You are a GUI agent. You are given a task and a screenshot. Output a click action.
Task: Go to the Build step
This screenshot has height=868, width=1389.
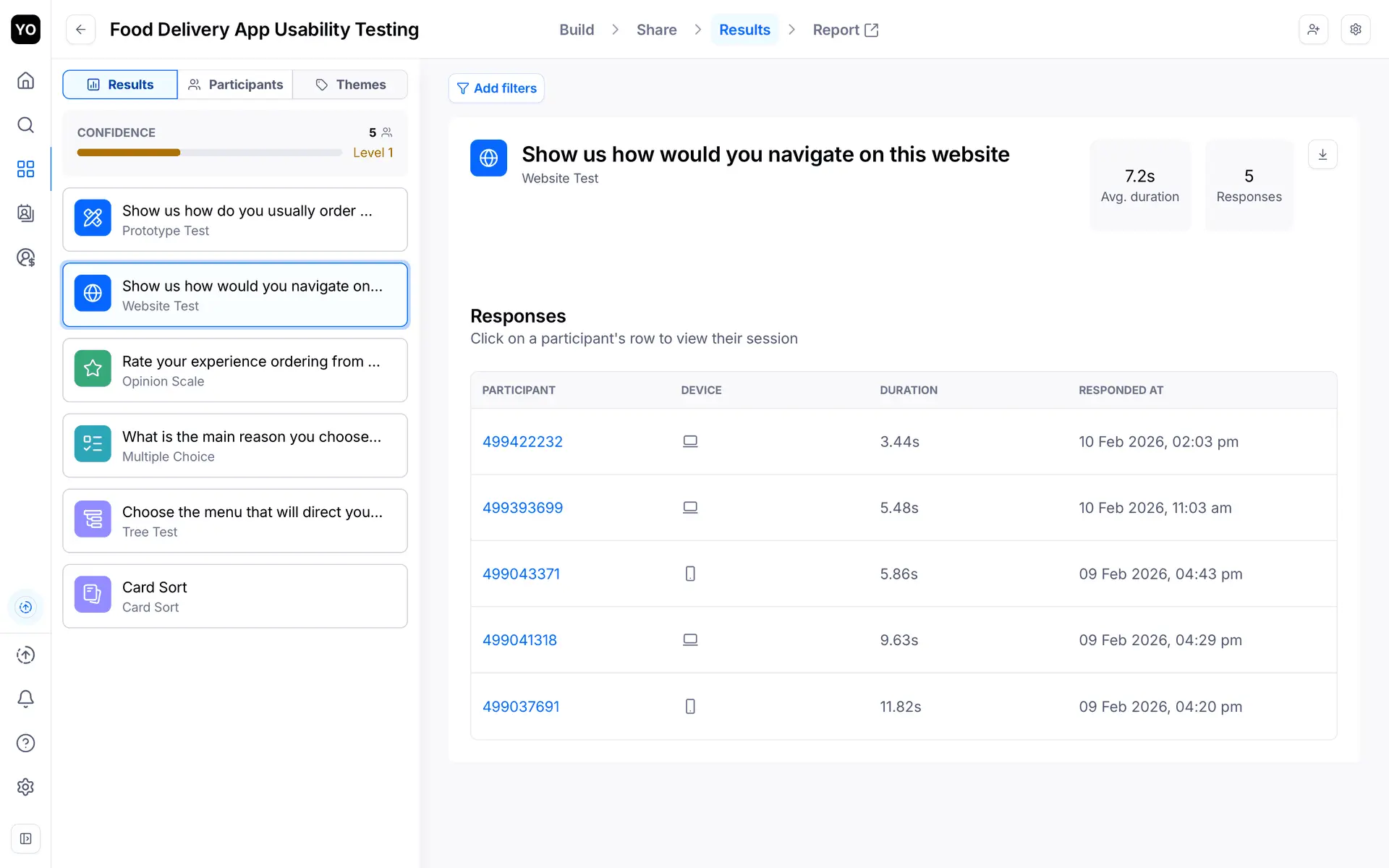(577, 30)
